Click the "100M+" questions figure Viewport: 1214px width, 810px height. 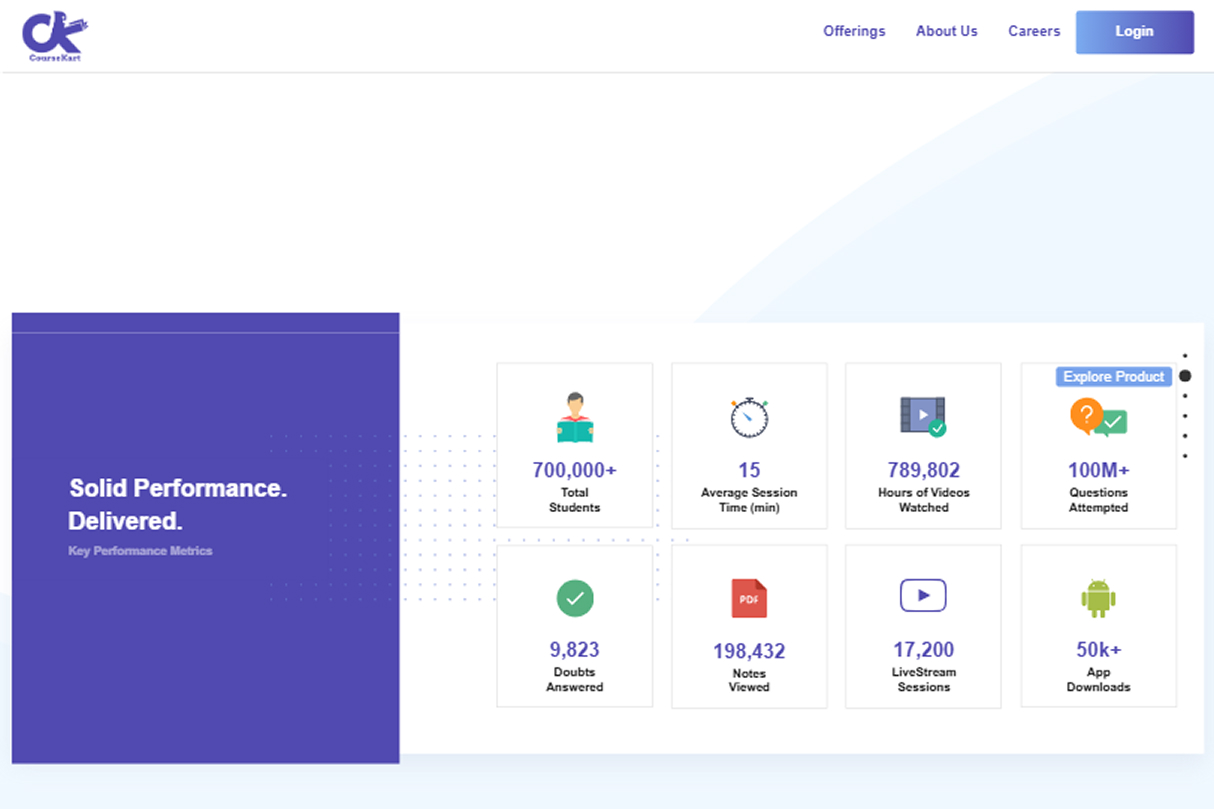point(1098,470)
